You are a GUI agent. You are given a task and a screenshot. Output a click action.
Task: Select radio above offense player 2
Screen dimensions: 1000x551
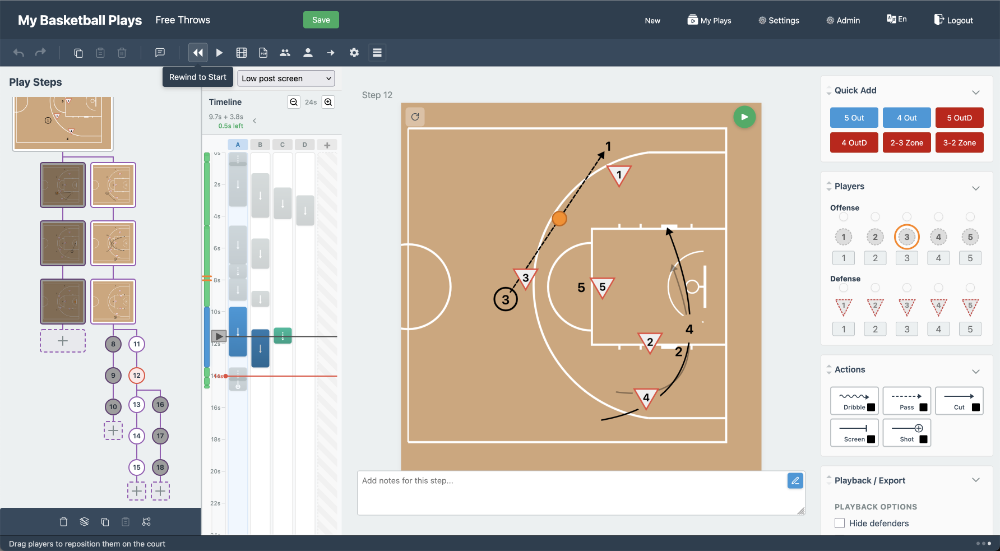(875, 217)
